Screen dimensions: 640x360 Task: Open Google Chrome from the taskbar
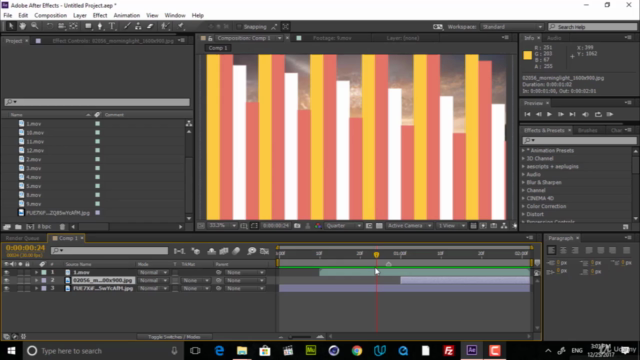pyautogui.click(x=357, y=351)
